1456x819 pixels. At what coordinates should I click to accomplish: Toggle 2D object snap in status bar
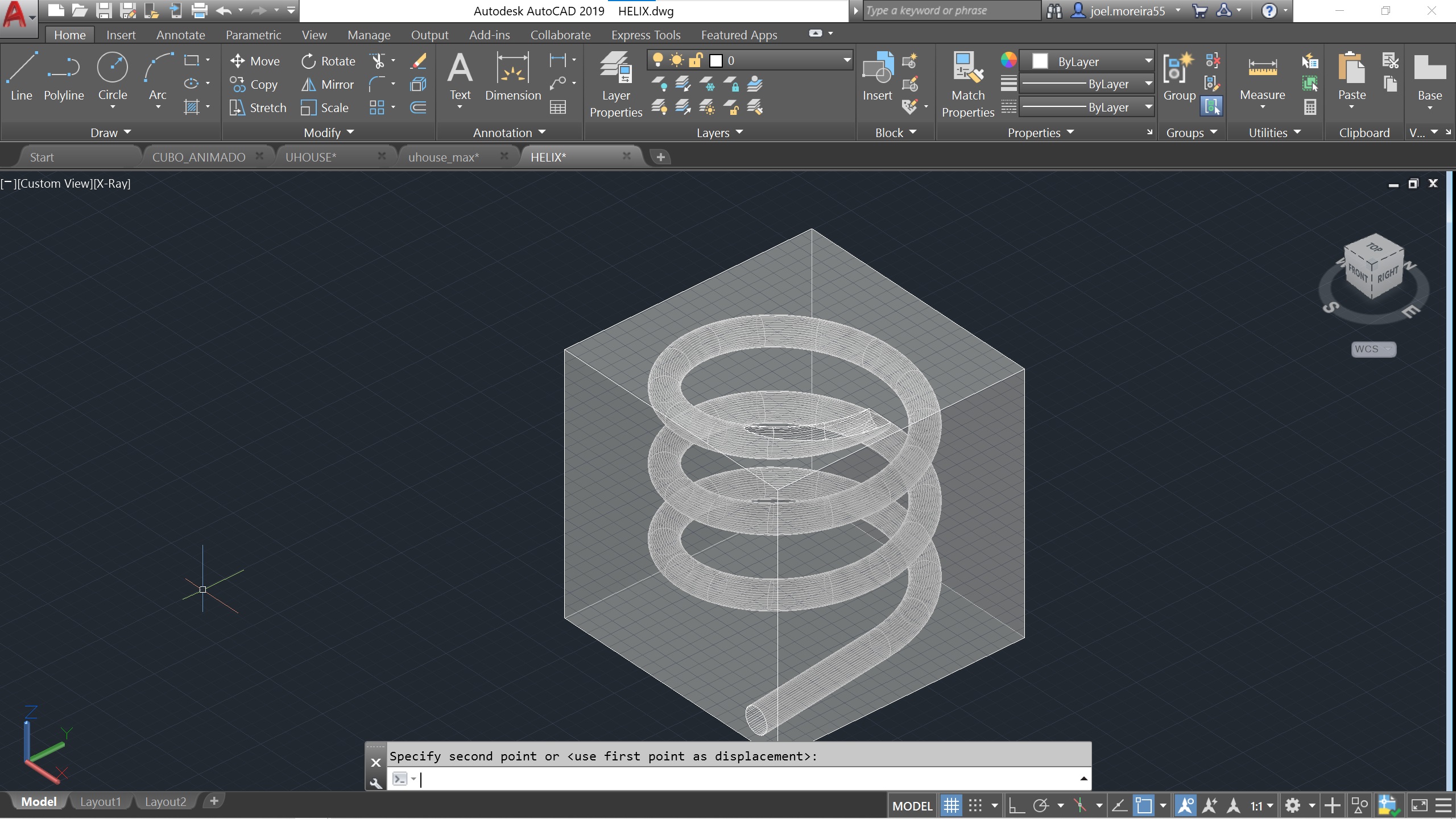(x=1144, y=805)
